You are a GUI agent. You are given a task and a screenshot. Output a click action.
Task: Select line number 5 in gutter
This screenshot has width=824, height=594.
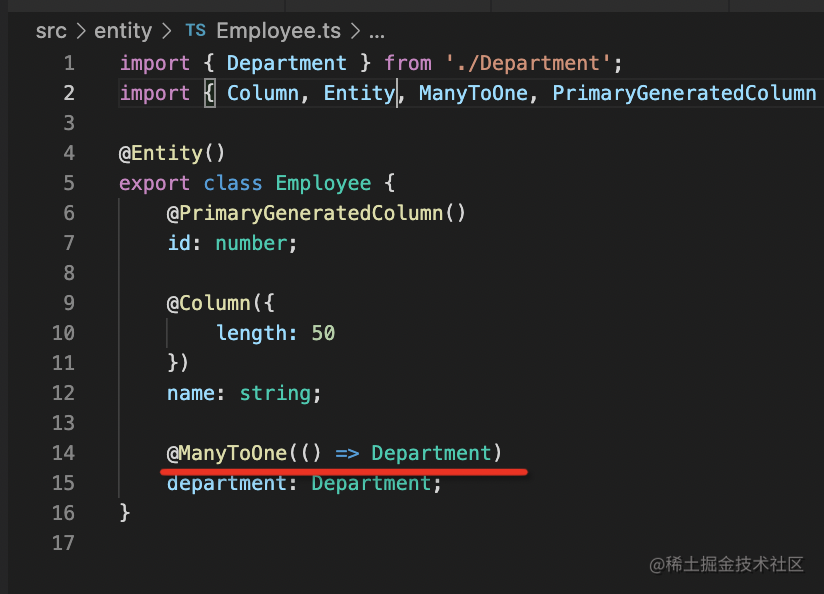(x=68, y=183)
